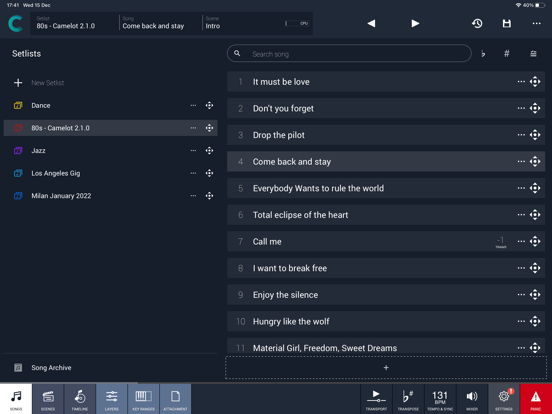Viewport: 552px width, 414px height.
Task: Go to next scene arrow
Action: (415, 24)
